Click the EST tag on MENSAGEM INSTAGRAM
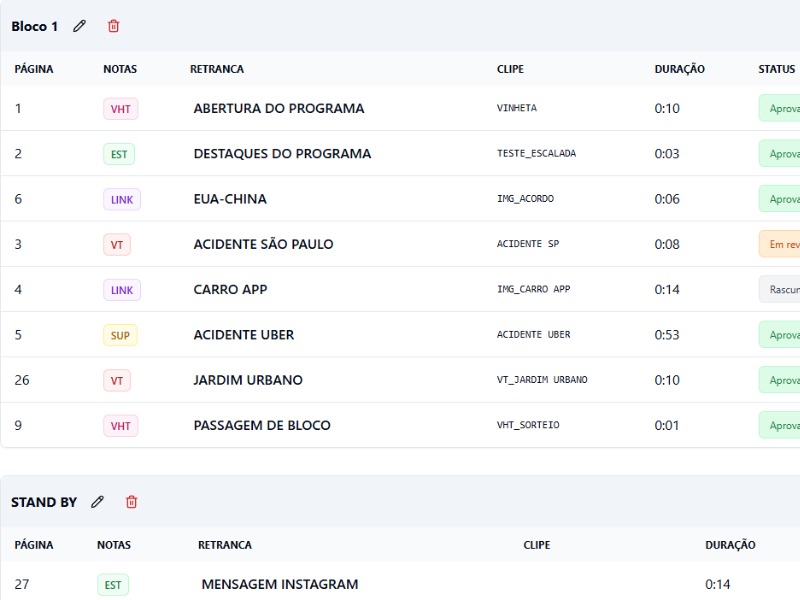This screenshot has height=600, width=800. (x=113, y=584)
